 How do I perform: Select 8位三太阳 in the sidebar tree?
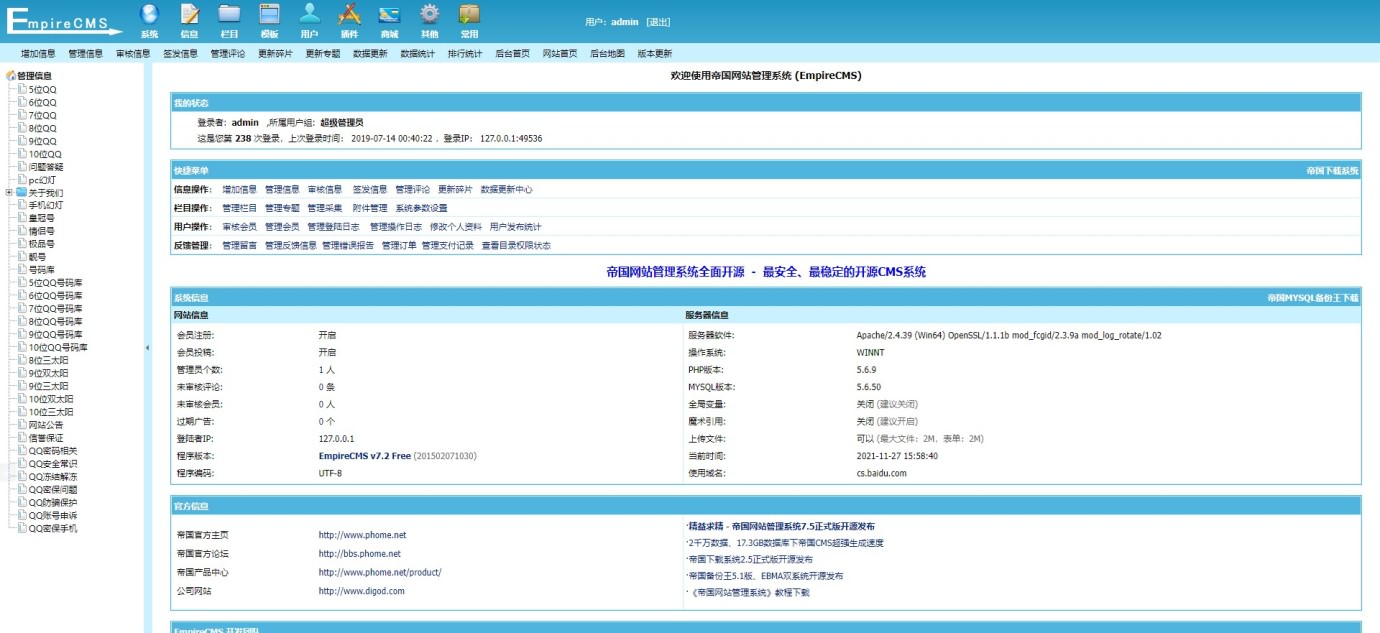(49, 361)
